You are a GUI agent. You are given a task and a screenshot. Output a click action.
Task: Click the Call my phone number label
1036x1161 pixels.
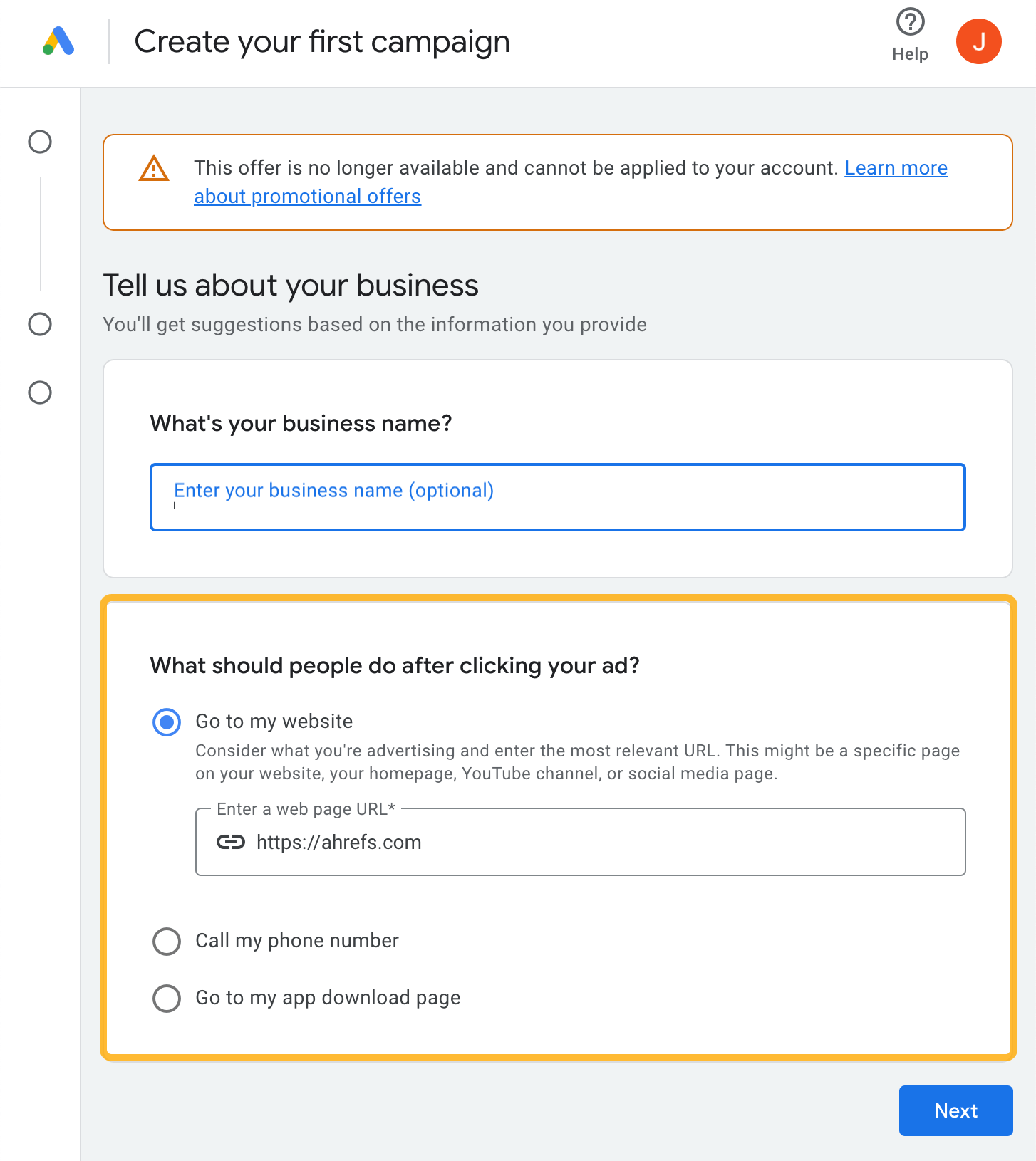(x=297, y=941)
